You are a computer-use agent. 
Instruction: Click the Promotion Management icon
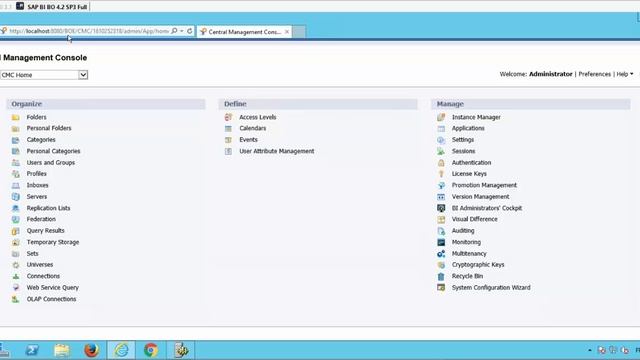point(441,185)
